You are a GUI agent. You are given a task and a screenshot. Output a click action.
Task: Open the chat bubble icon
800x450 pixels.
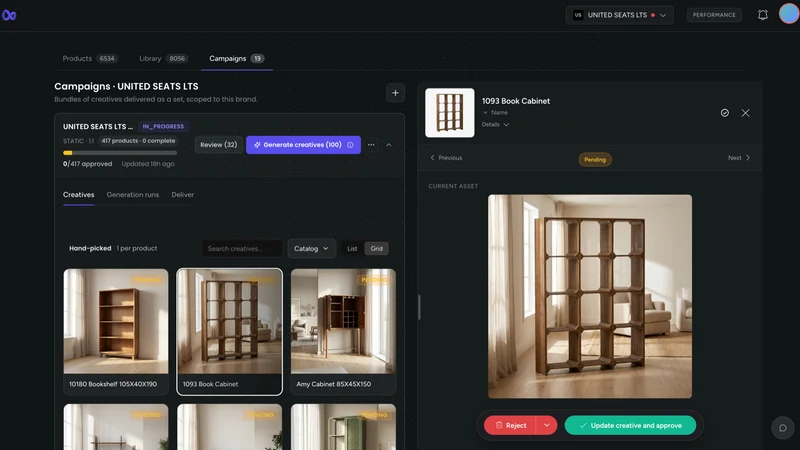point(783,428)
